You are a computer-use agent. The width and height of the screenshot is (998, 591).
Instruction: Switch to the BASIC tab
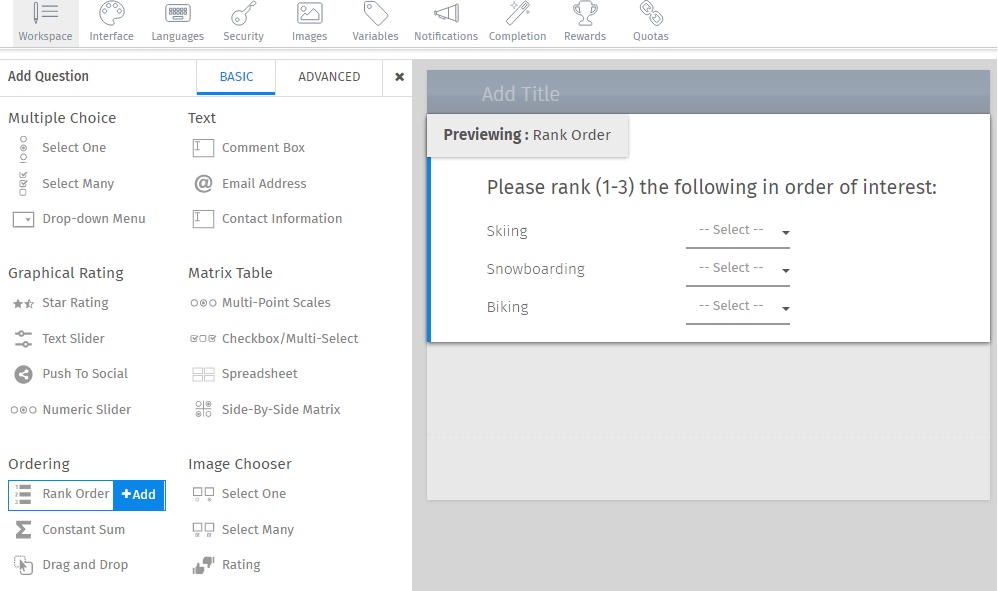pos(236,76)
